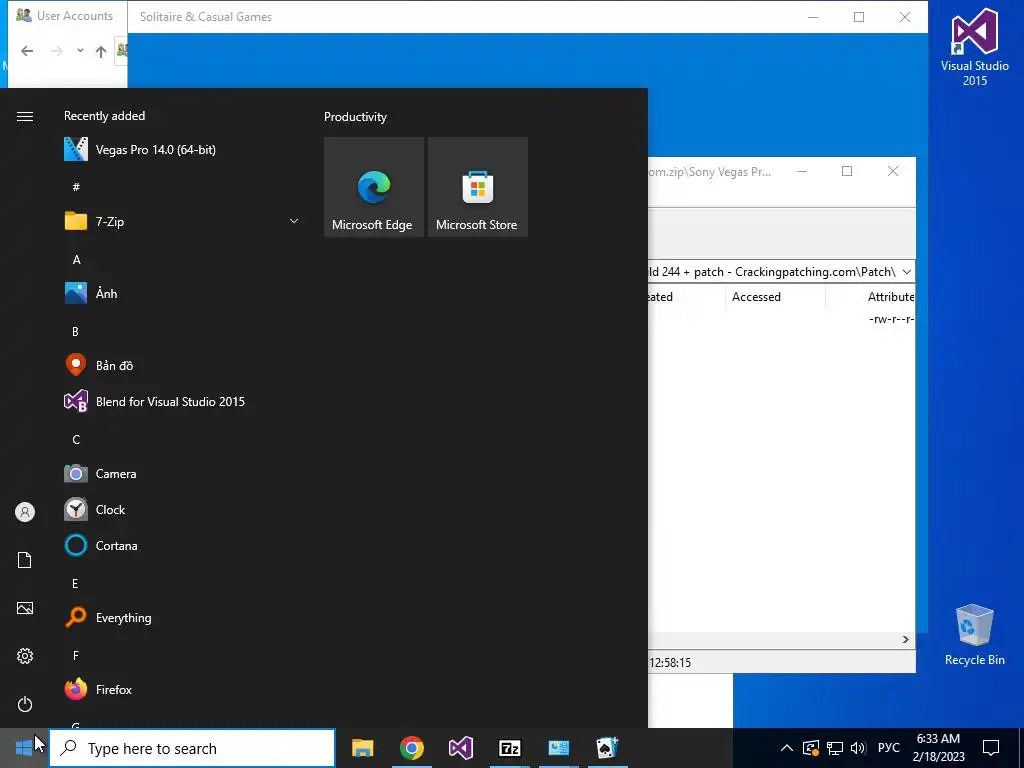Viewport: 1024px width, 768px height.
Task: Click the Power button in Start
Action: click(x=25, y=704)
